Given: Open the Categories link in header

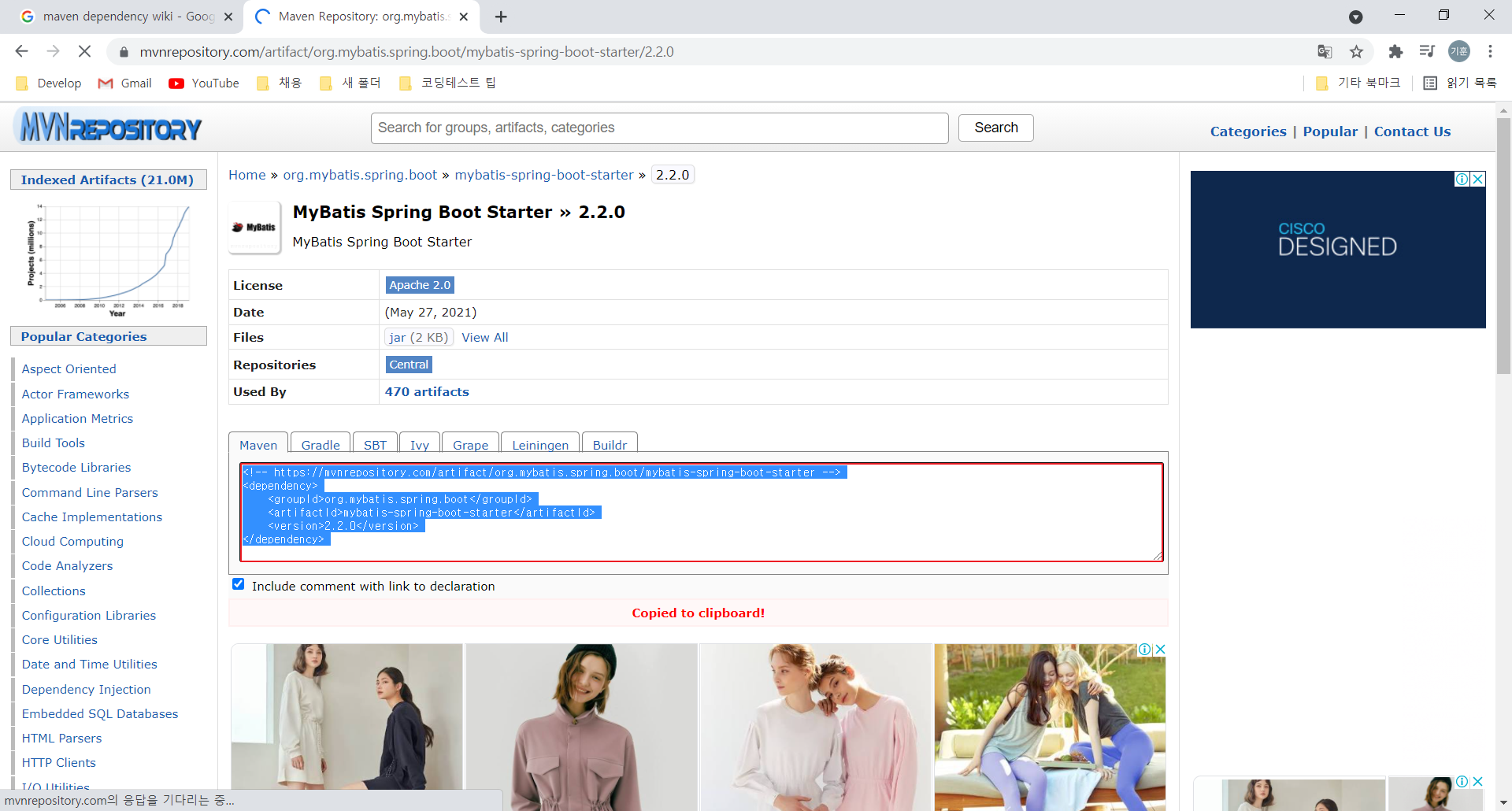Looking at the screenshot, I should point(1248,131).
